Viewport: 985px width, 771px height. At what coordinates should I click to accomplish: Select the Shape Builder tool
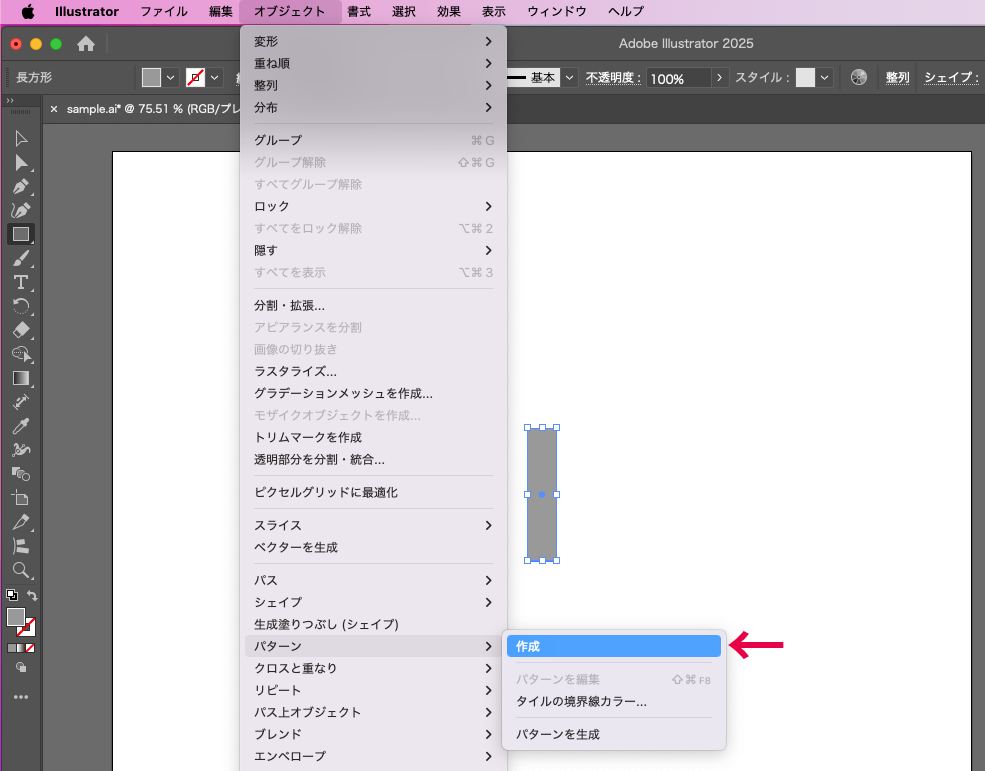pyautogui.click(x=21, y=354)
